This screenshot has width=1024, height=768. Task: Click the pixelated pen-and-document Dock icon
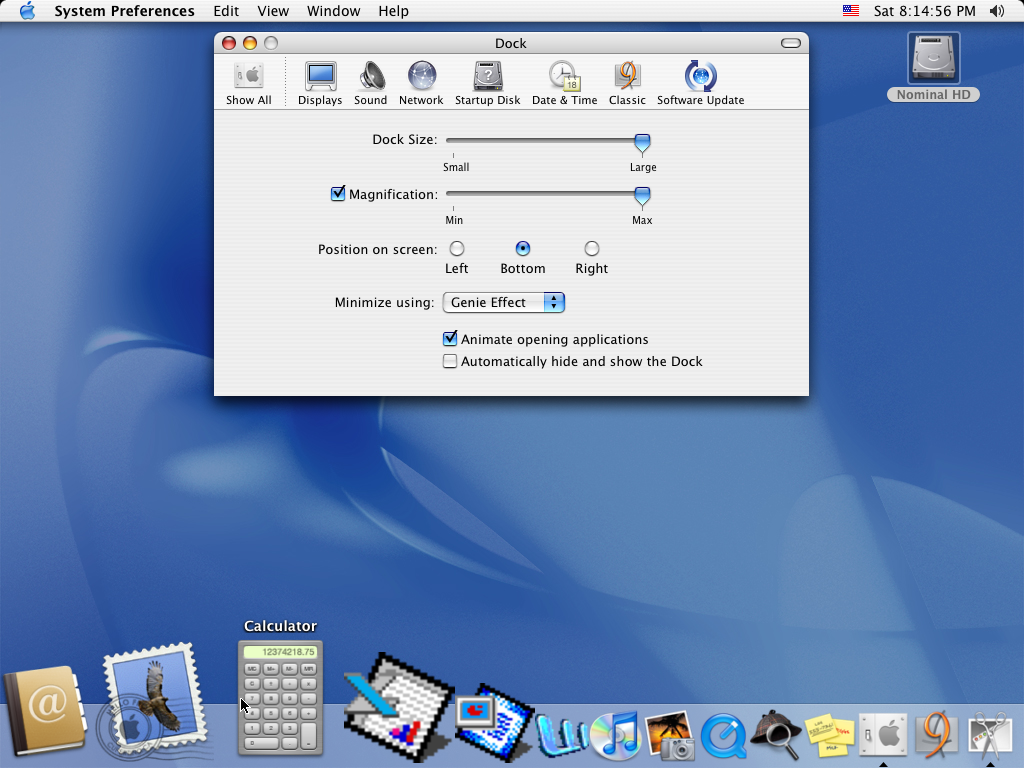tap(398, 707)
